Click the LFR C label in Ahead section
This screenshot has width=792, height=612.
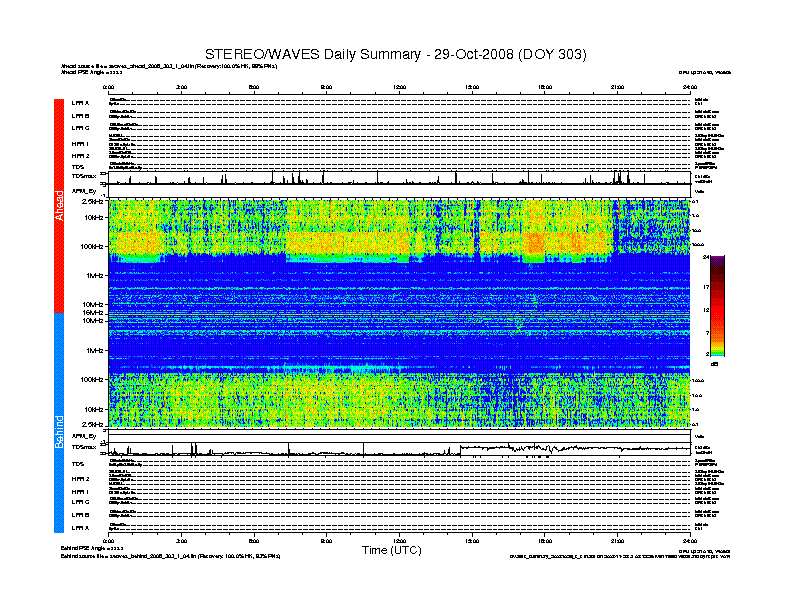coord(80,128)
